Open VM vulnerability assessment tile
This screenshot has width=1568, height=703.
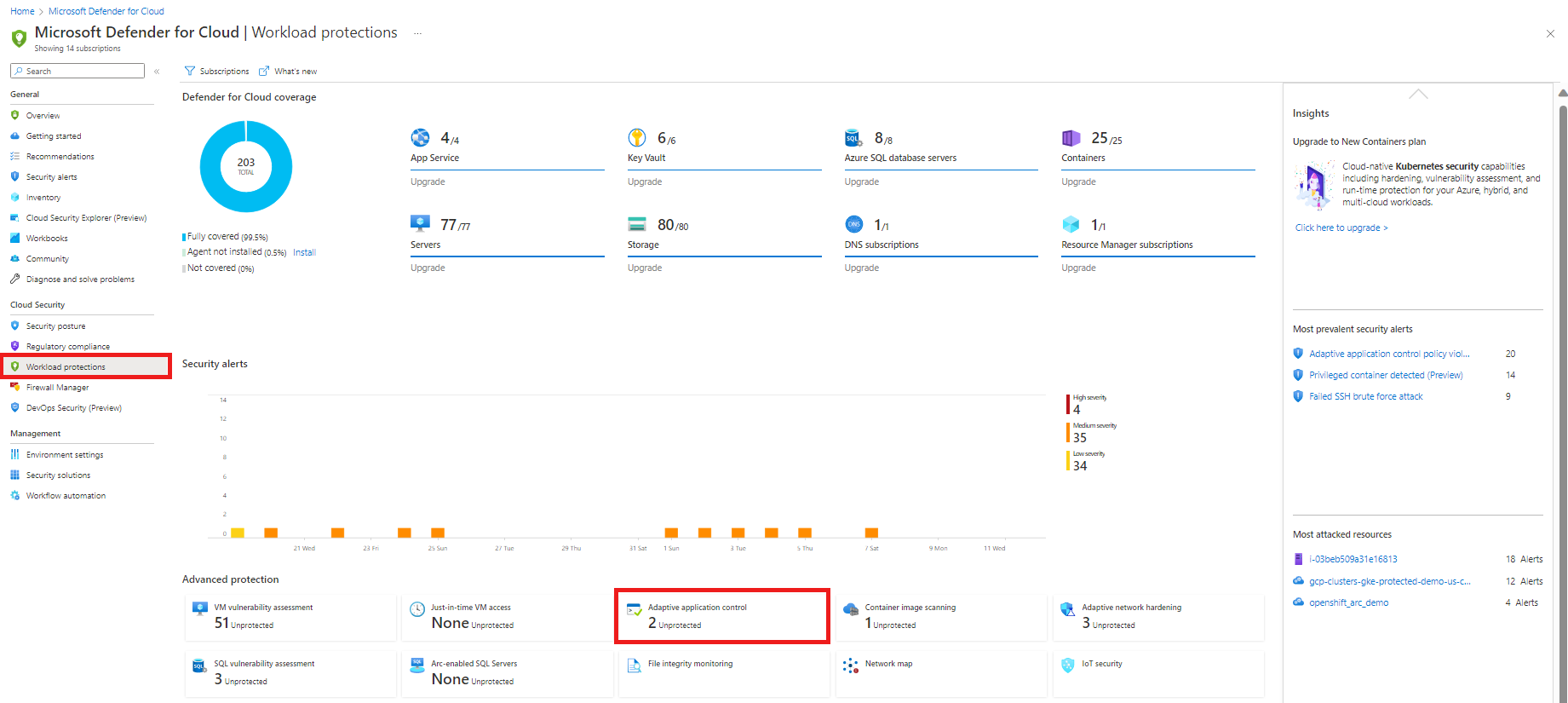(290, 617)
